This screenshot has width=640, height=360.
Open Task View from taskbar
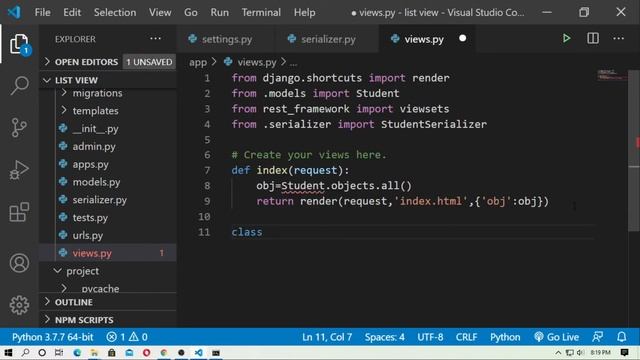[59, 353]
